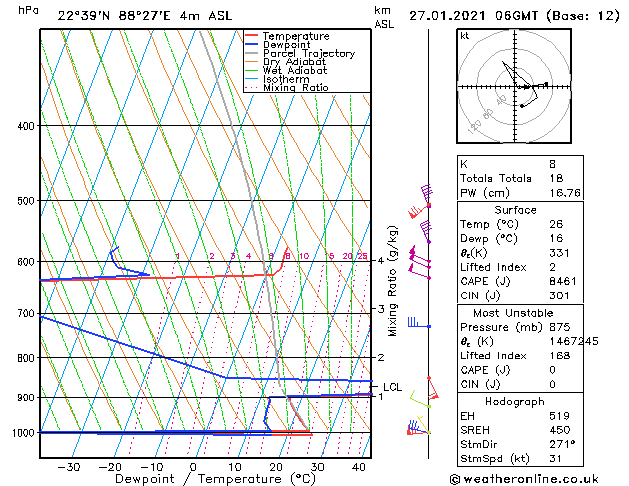
Task: Click the blue wind barb near 700 hPa
Action: [419, 323]
